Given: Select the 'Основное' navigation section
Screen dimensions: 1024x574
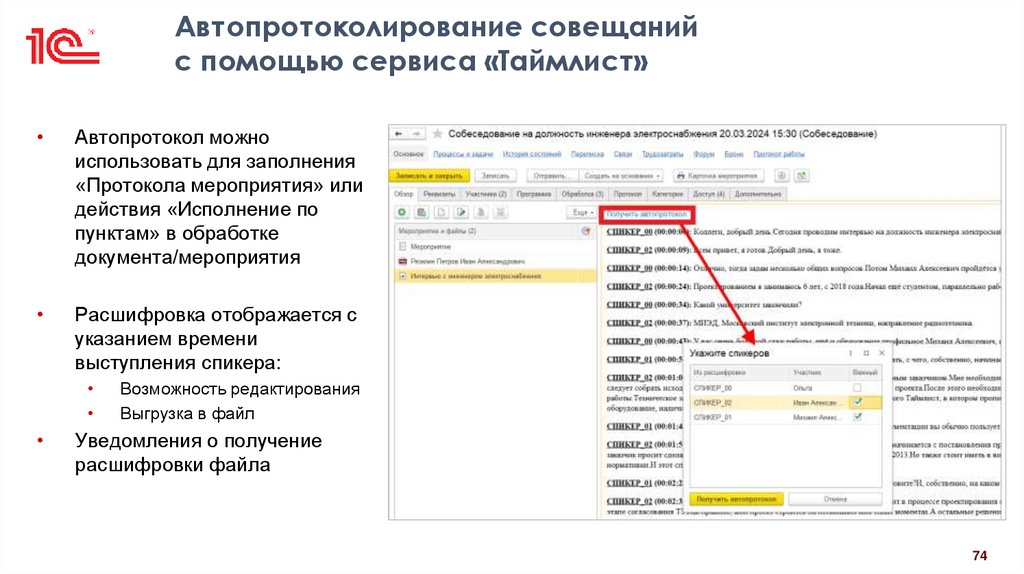Looking at the screenshot, I should click(x=409, y=154).
